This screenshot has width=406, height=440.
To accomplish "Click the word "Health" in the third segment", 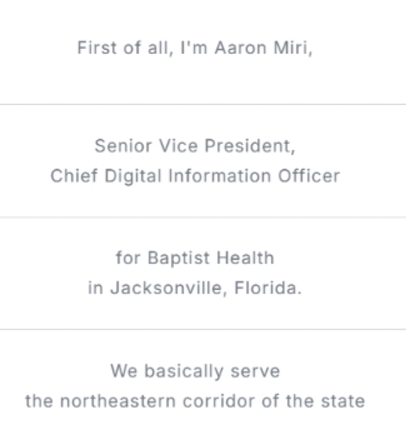I will [x=245, y=258].
